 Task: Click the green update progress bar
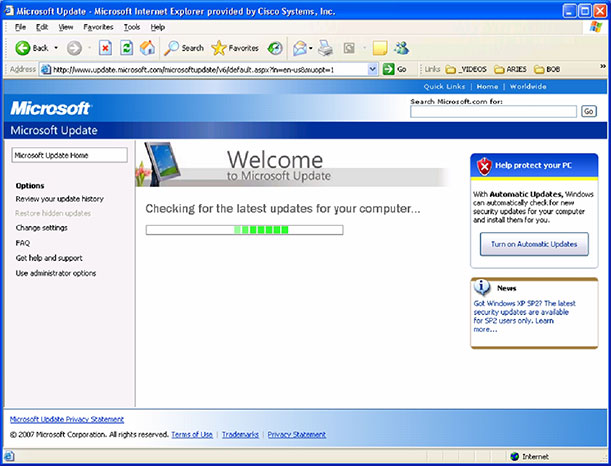244,230
